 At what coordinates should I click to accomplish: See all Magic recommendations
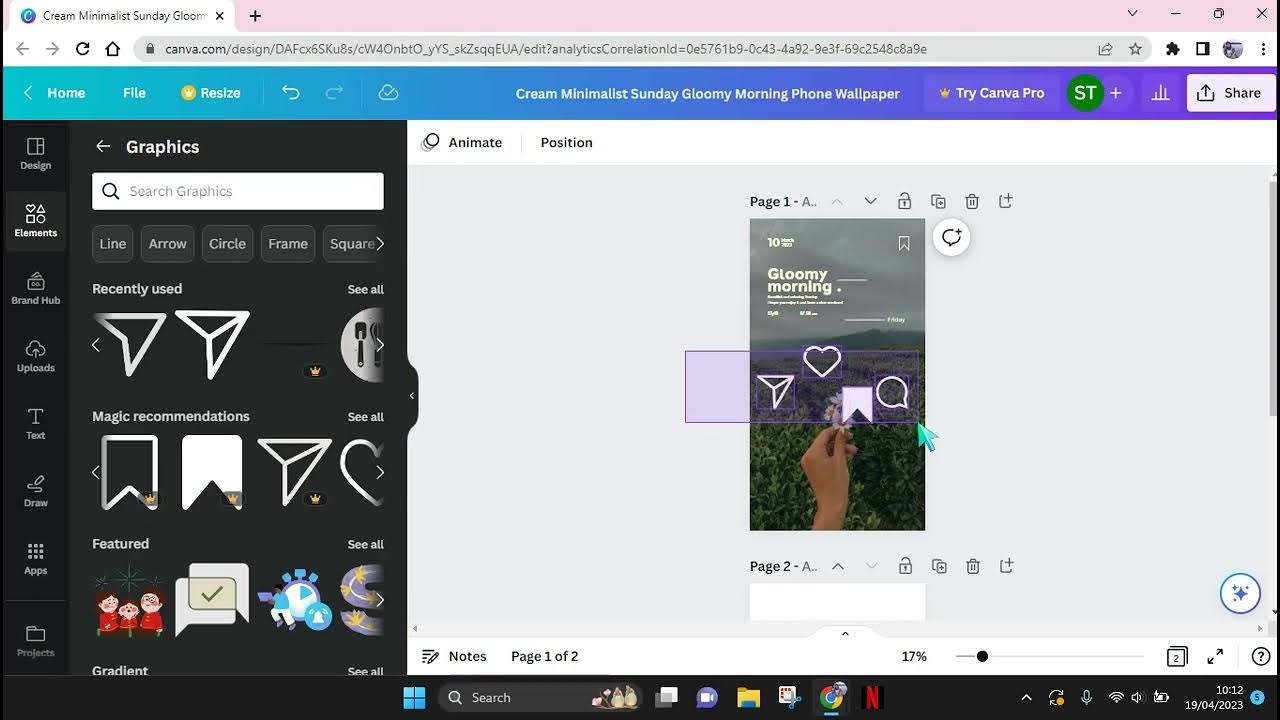365,417
